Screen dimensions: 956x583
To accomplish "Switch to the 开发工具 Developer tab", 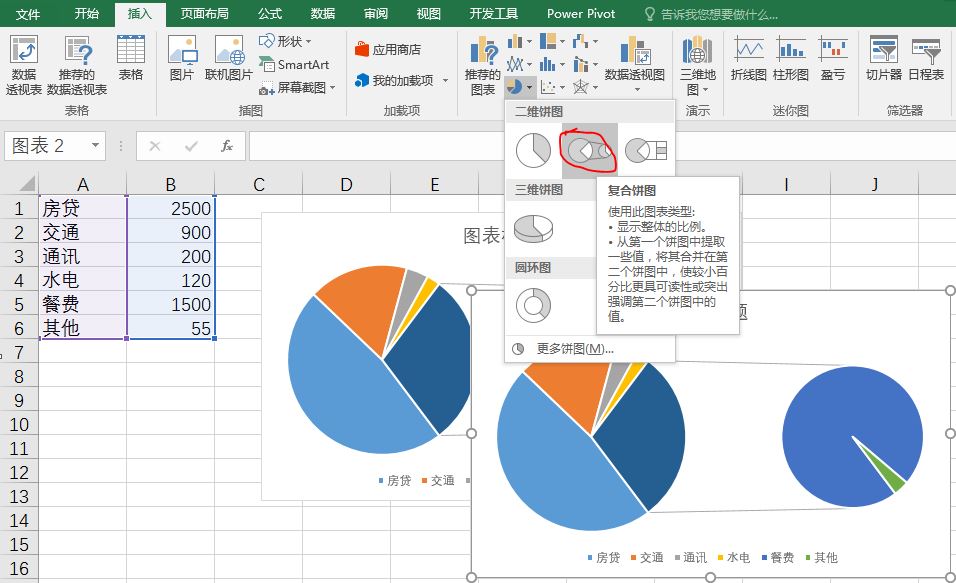I will click(x=493, y=14).
